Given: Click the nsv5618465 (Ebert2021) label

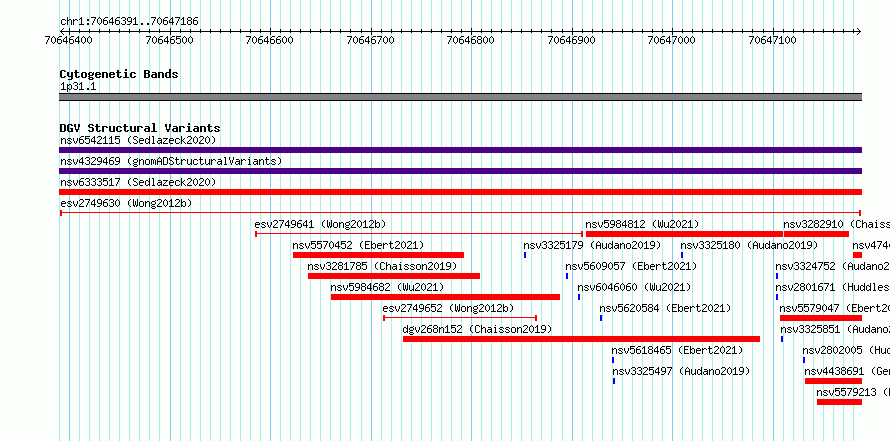Looking at the screenshot, I should pos(677,350).
